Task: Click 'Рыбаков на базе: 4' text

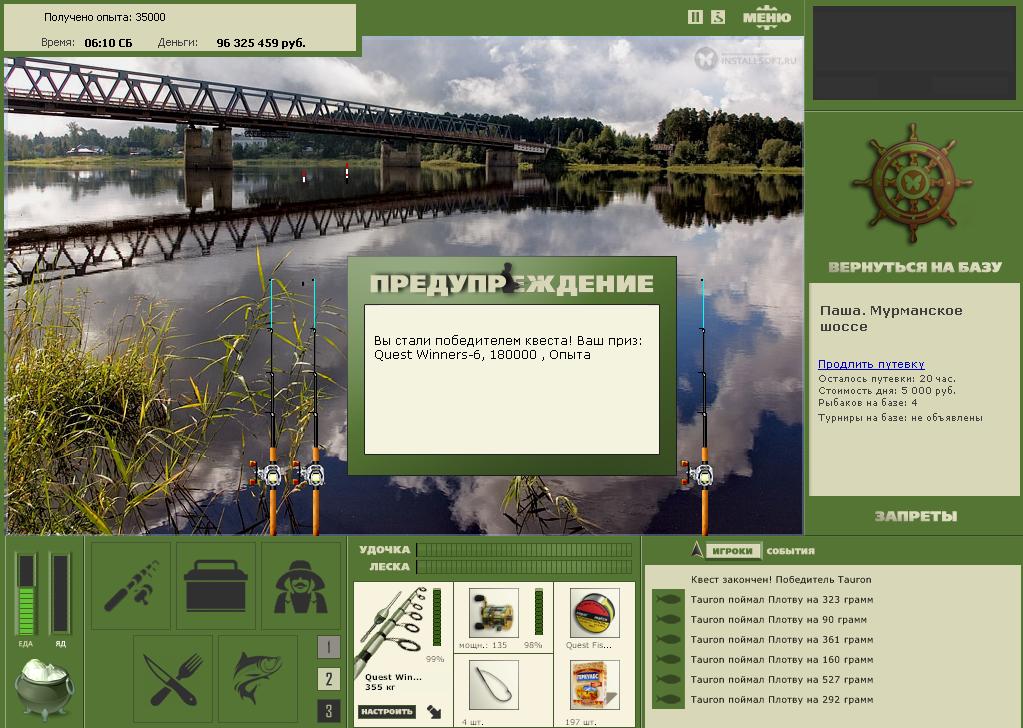Action: (x=868, y=402)
